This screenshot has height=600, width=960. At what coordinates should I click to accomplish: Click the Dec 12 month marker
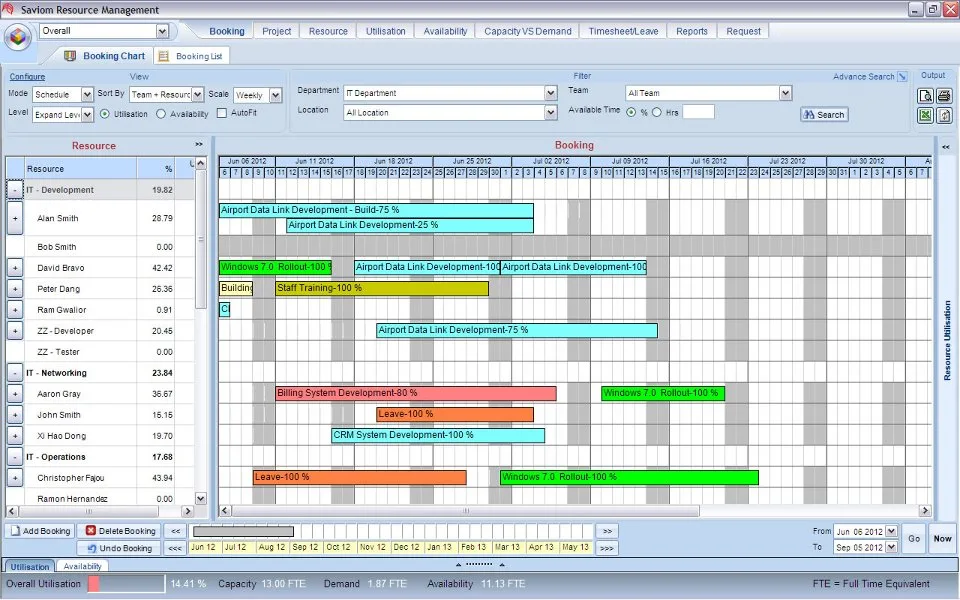tap(407, 547)
